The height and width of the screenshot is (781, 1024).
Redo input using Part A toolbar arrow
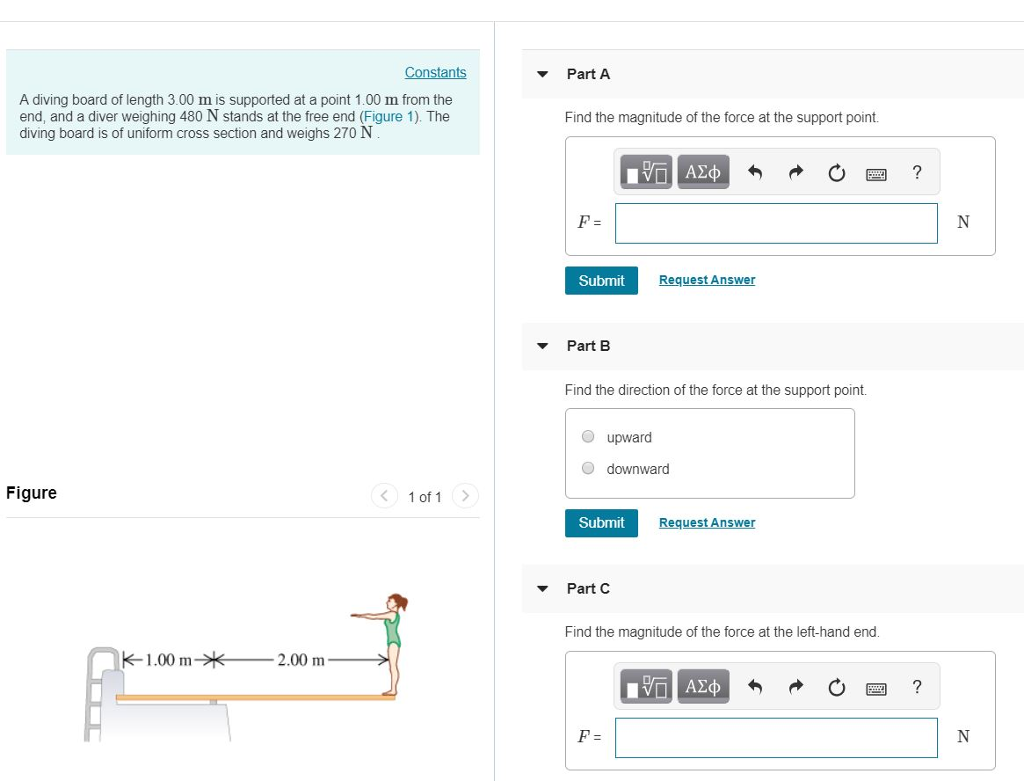pyautogui.click(x=794, y=171)
